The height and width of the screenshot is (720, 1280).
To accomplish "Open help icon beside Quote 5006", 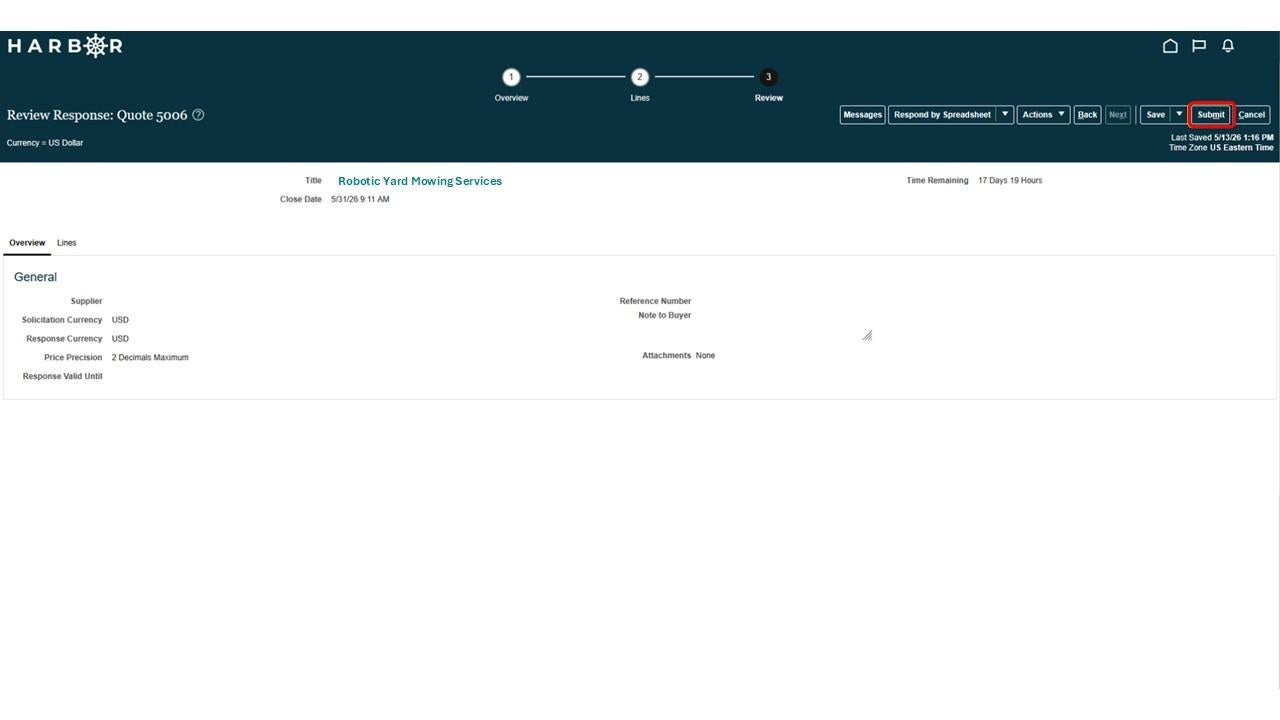I will point(198,115).
